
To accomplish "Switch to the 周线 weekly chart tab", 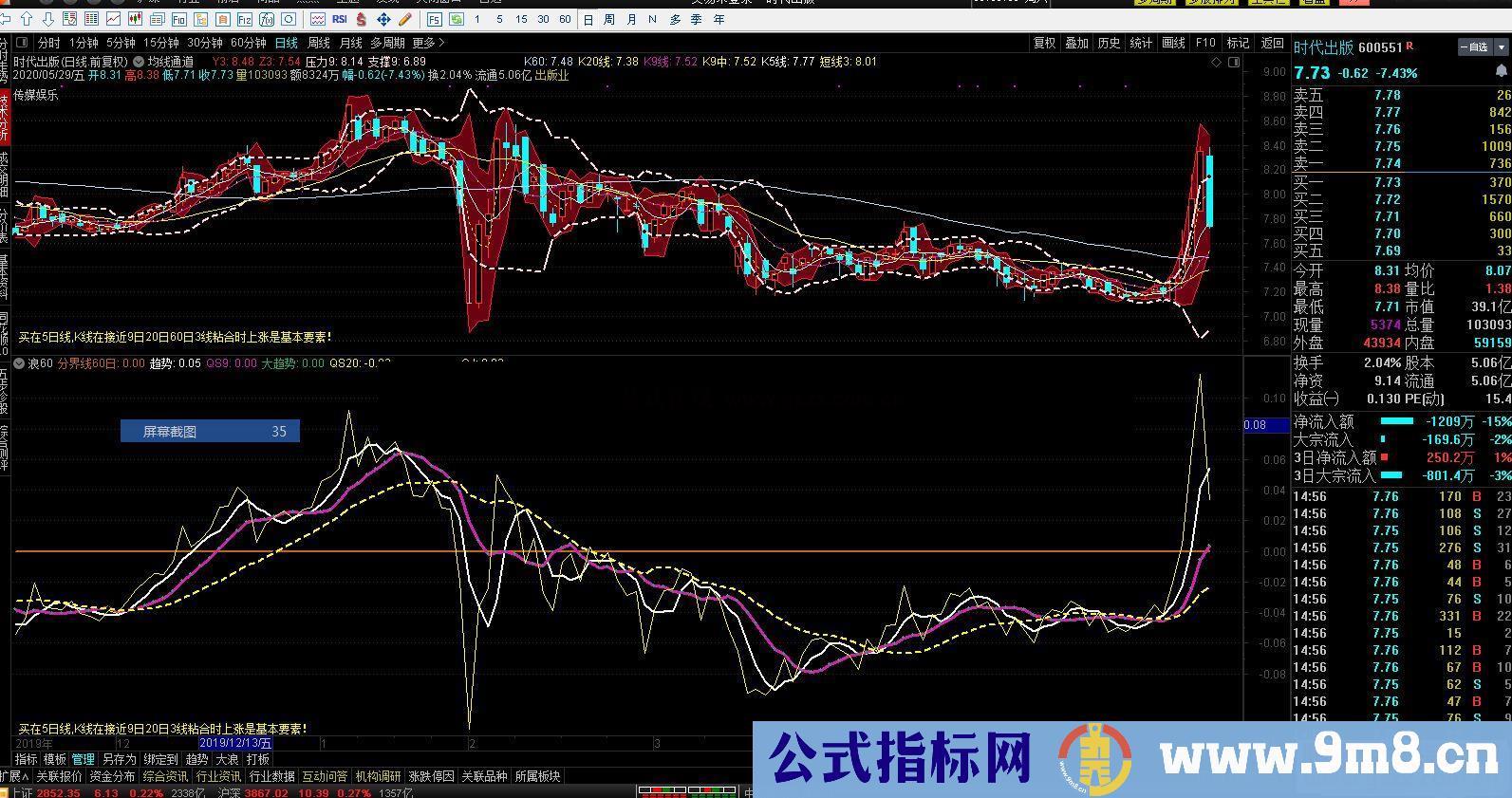I will point(318,43).
